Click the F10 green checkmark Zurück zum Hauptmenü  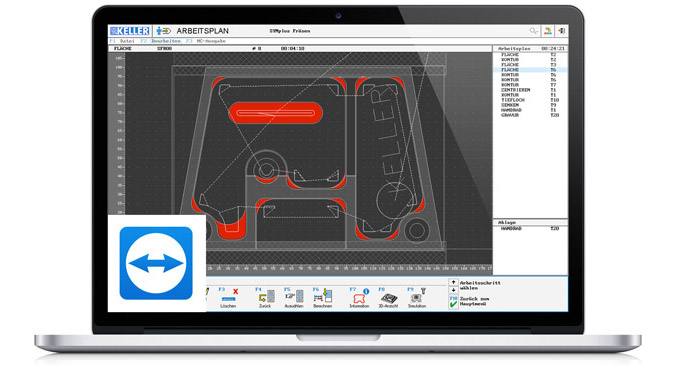coord(454,302)
